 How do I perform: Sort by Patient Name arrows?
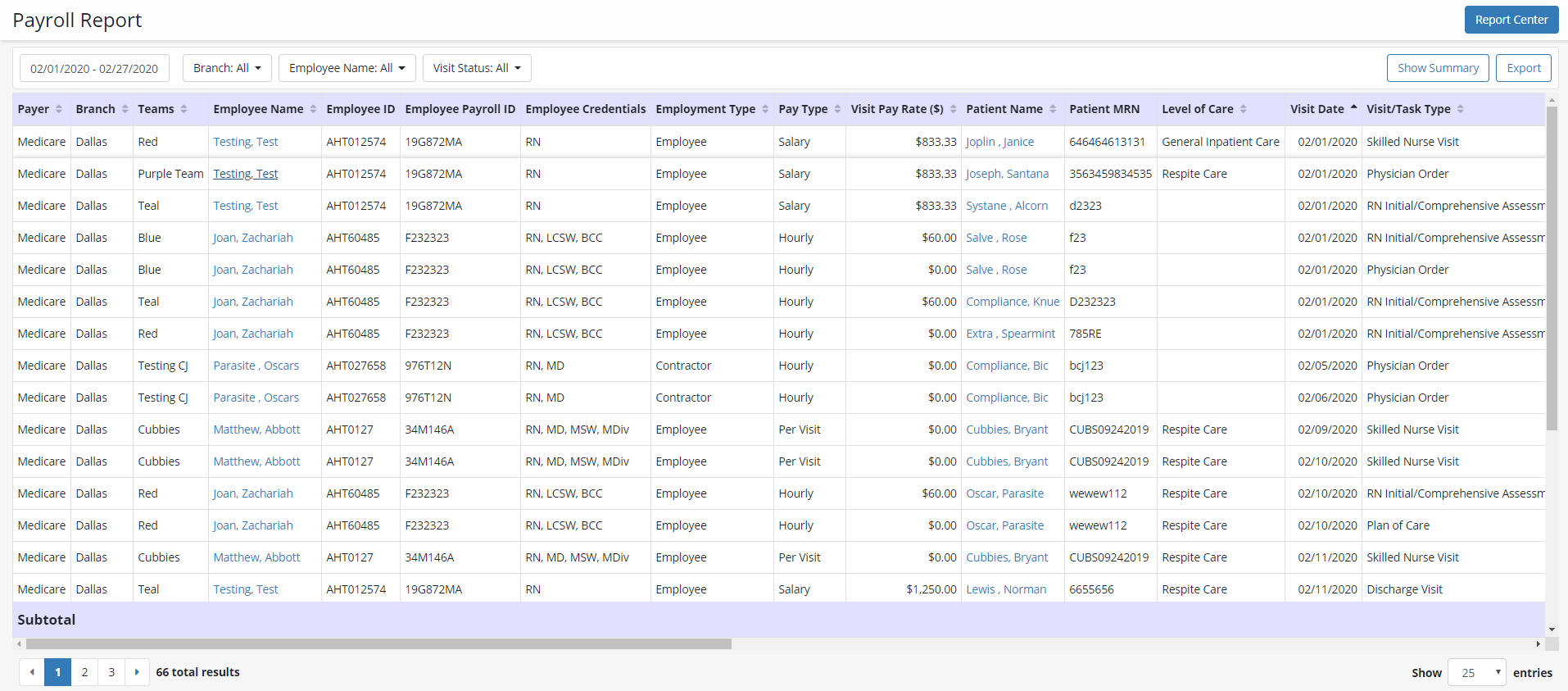tap(1053, 109)
